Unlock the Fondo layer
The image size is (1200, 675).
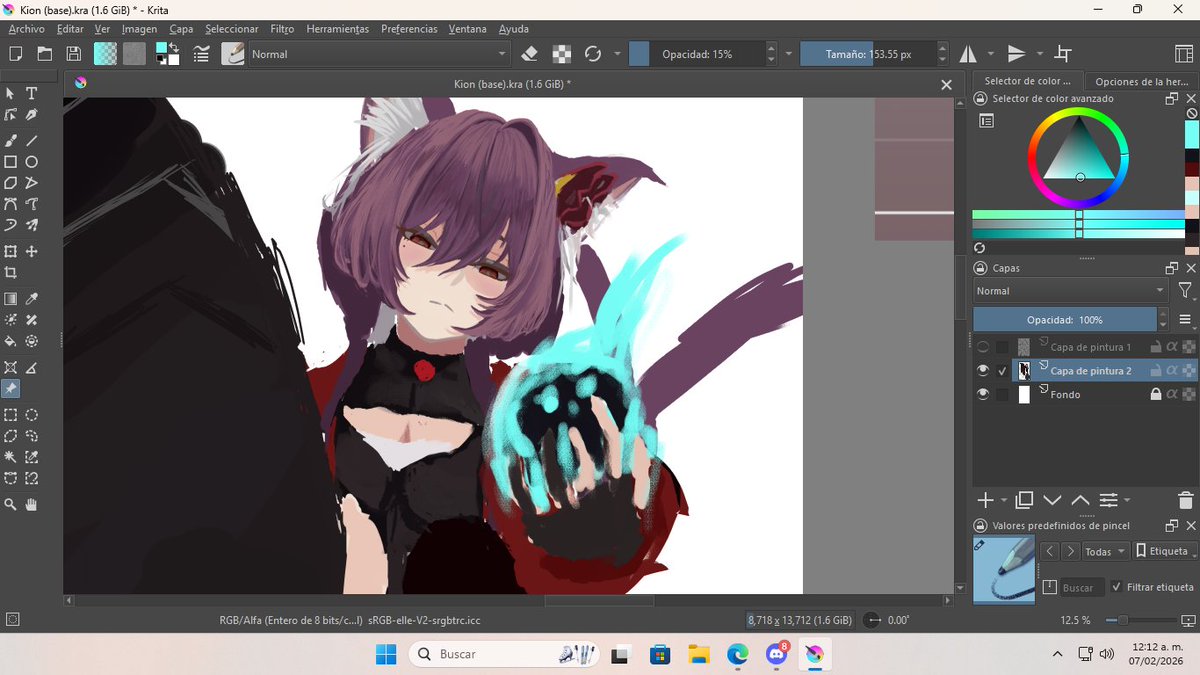(x=1155, y=393)
